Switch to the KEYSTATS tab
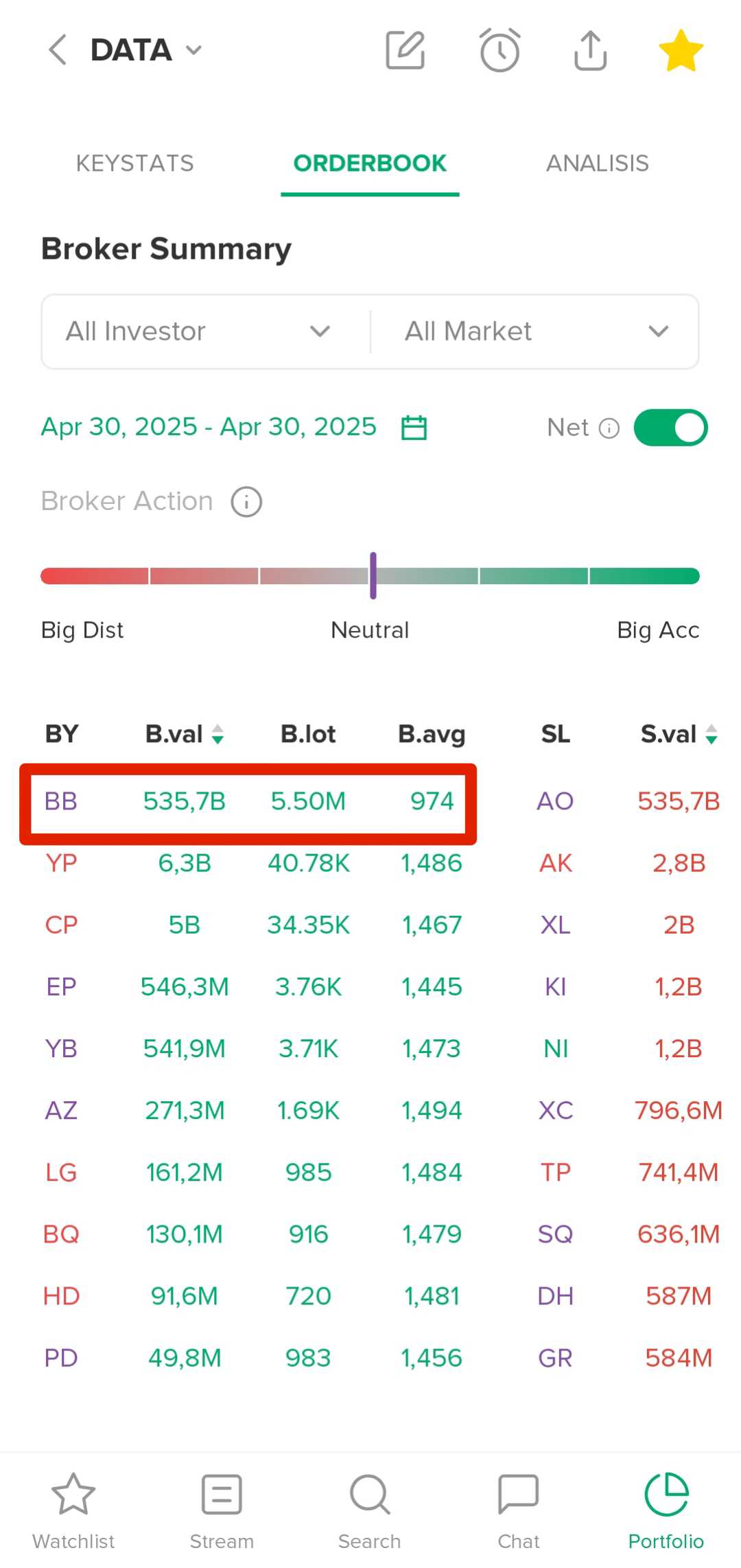This screenshot has width=741, height=1568. 135,163
